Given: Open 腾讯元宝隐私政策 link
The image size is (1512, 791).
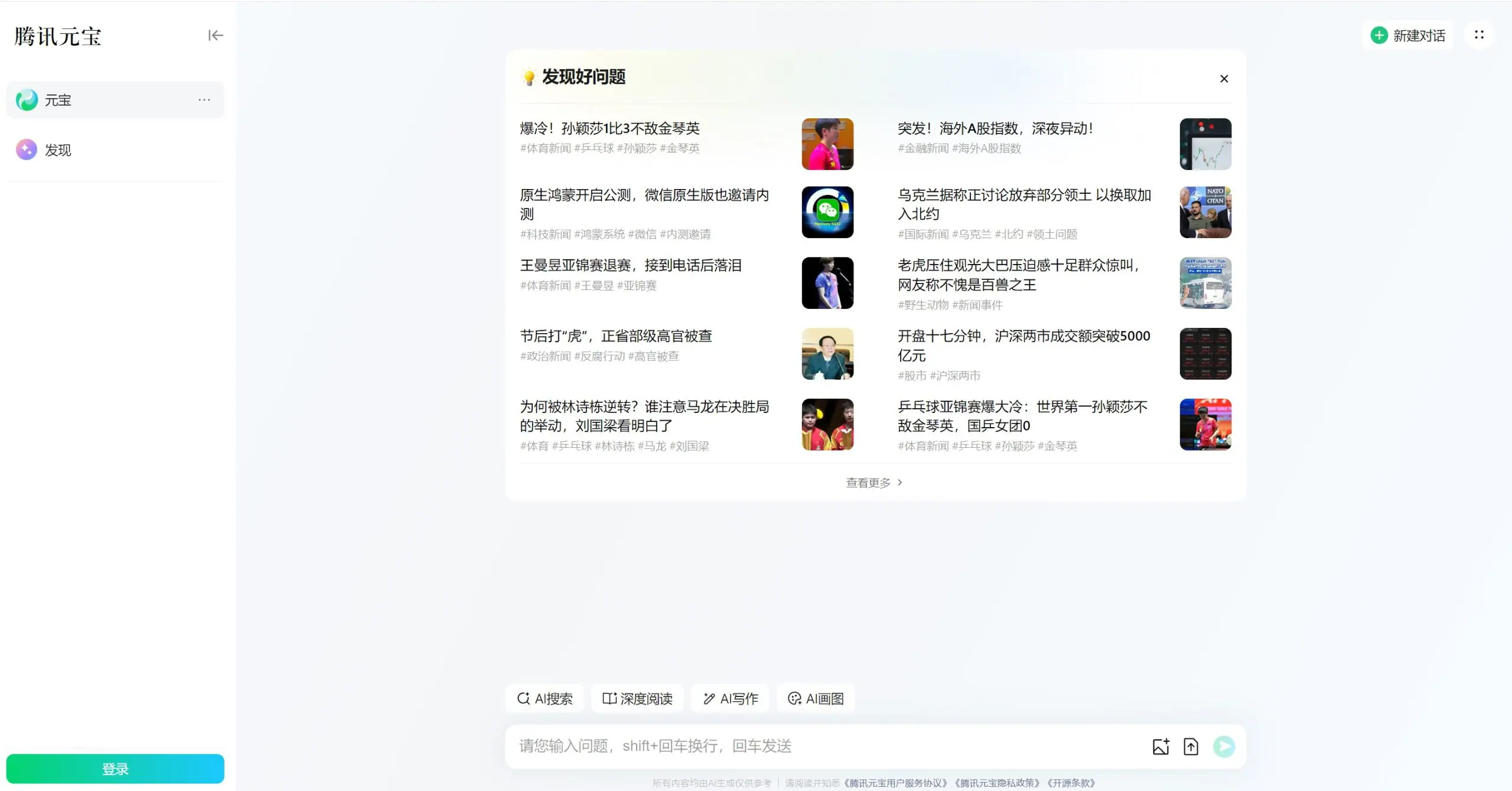Looking at the screenshot, I should coord(997,783).
